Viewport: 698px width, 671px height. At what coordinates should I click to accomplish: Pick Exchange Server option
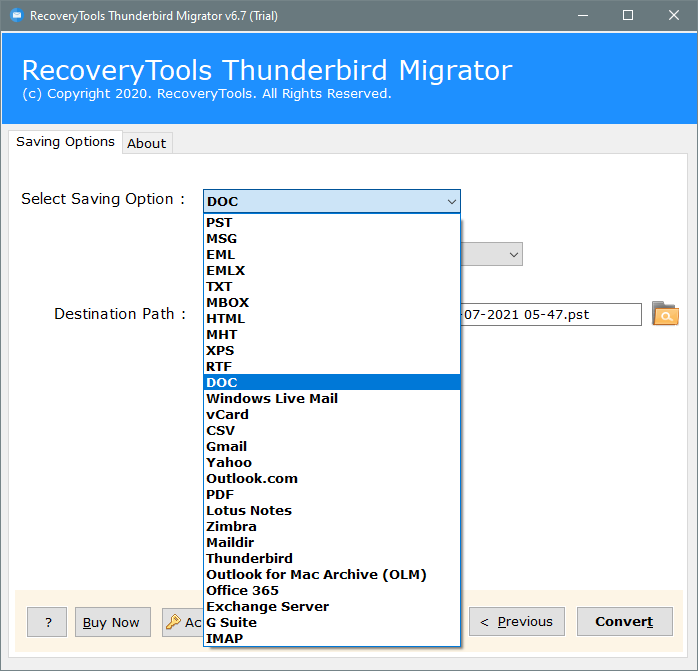332,606
